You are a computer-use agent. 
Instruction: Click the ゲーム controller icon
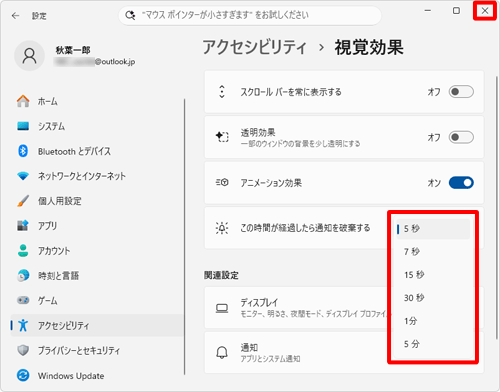click(x=23, y=300)
